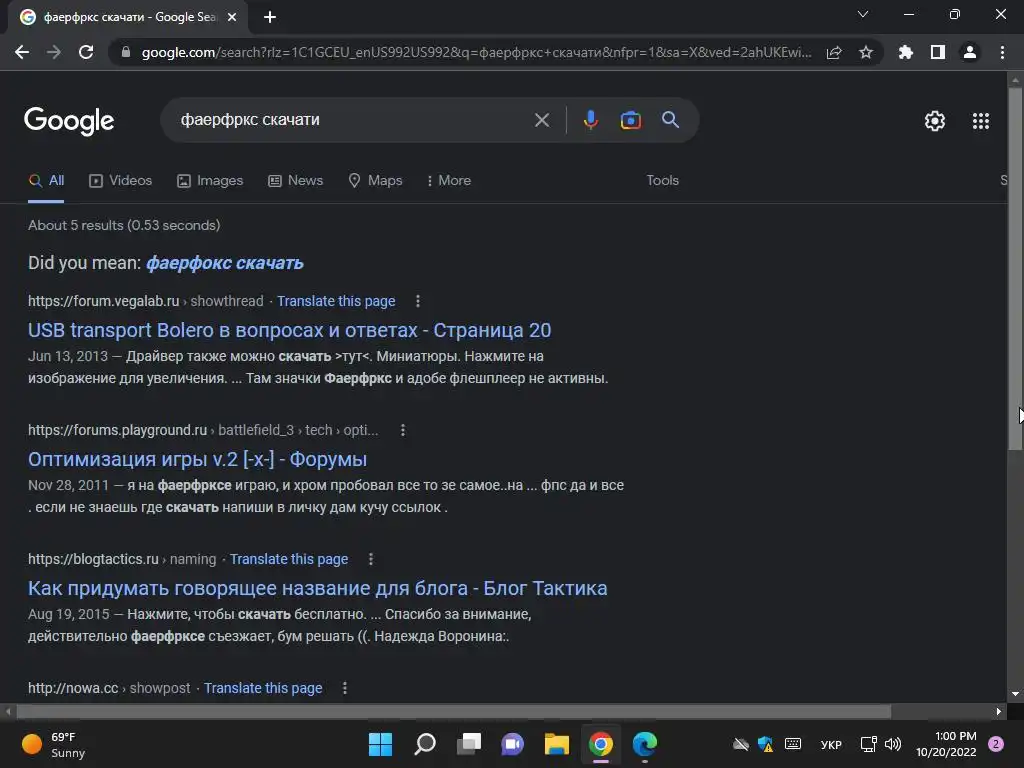Screen dimensions: 1024x768
Task: Click the vertical page scrollbar
Action: tap(1015, 268)
